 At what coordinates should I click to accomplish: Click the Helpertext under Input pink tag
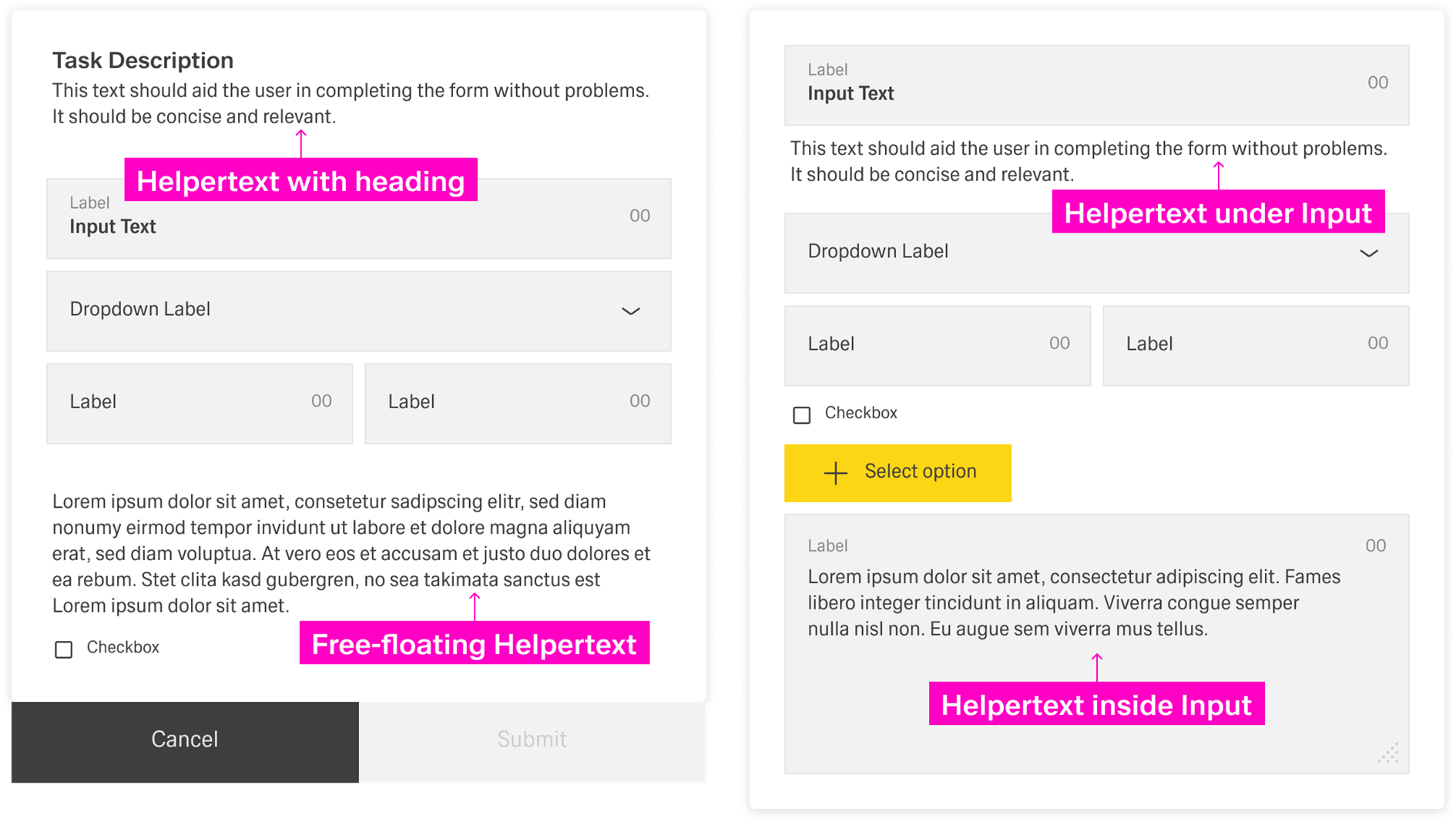(x=1217, y=212)
